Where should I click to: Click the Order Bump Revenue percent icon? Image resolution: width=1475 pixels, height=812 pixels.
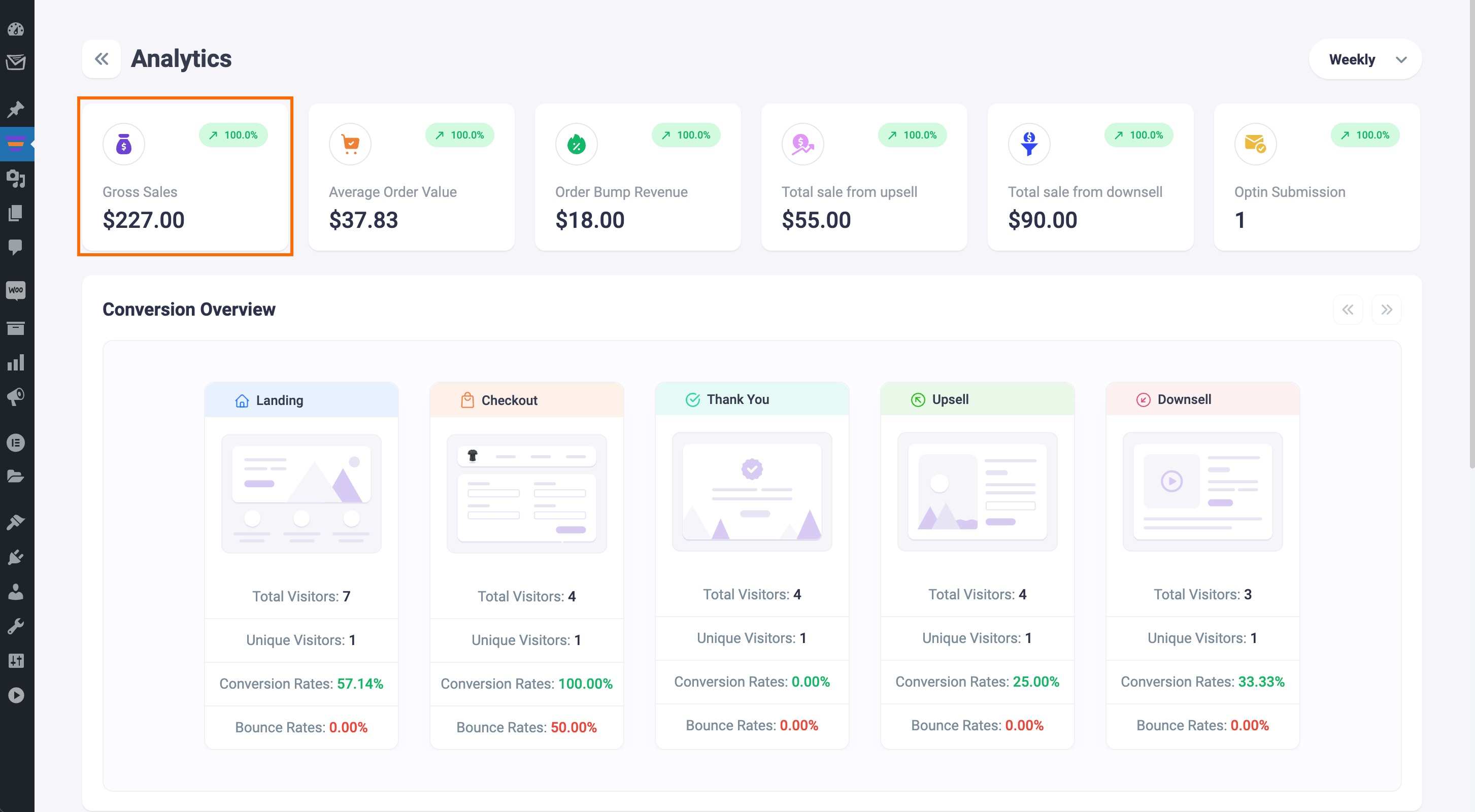[x=577, y=144]
